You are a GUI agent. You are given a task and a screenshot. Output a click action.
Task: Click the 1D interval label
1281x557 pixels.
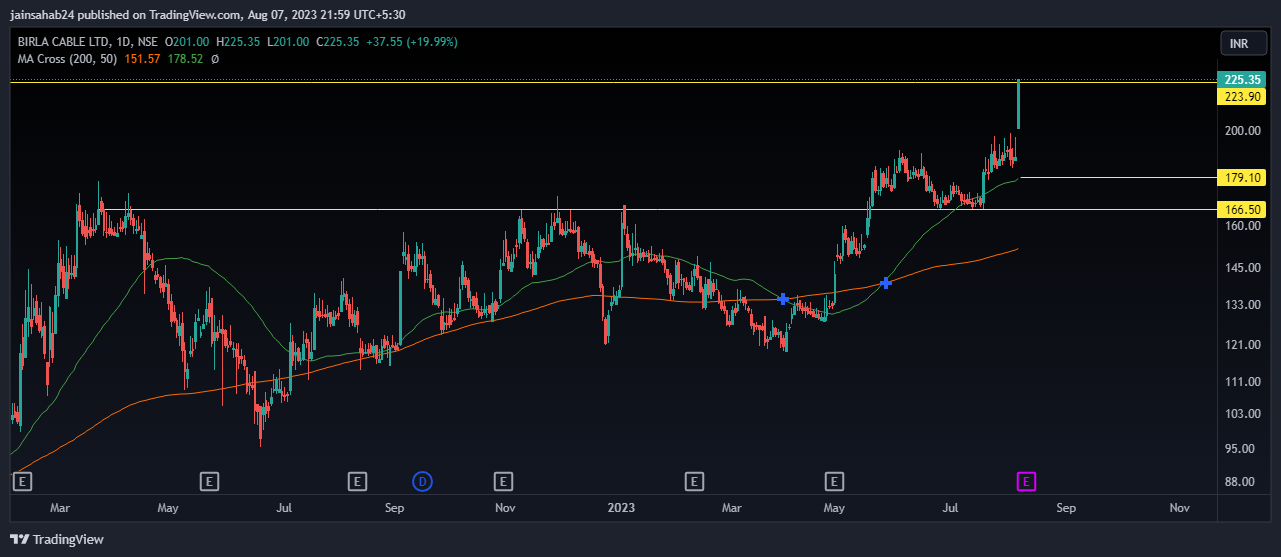point(122,42)
